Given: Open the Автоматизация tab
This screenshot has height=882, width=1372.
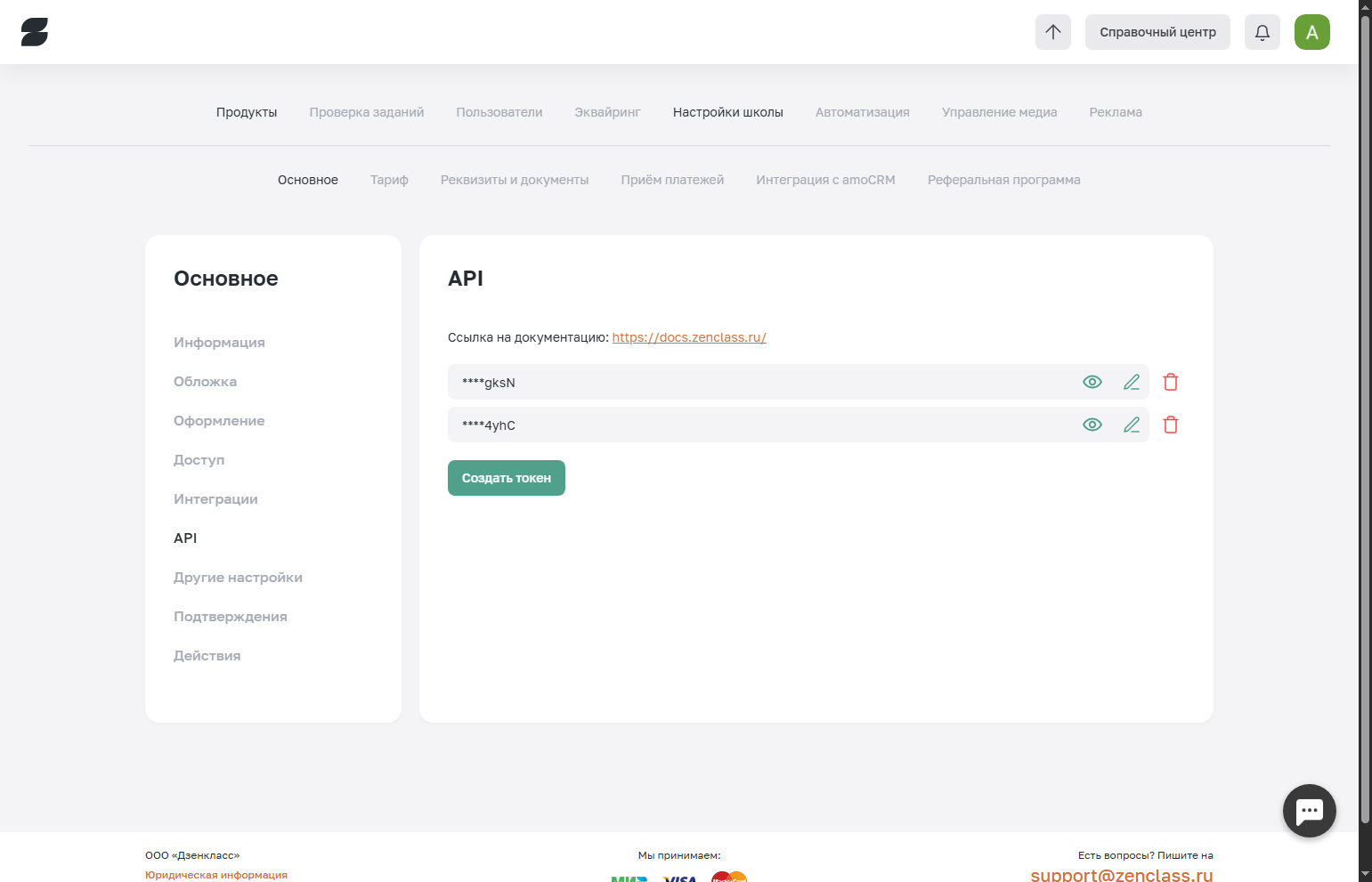Looking at the screenshot, I should click(863, 112).
